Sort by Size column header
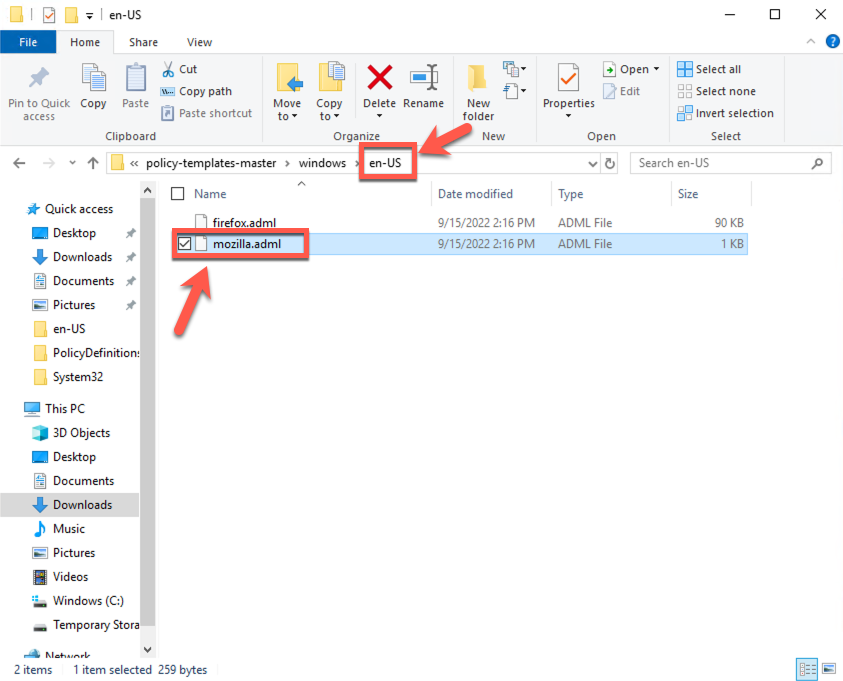Viewport: 843px width, 681px height. click(x=688, y=194)
